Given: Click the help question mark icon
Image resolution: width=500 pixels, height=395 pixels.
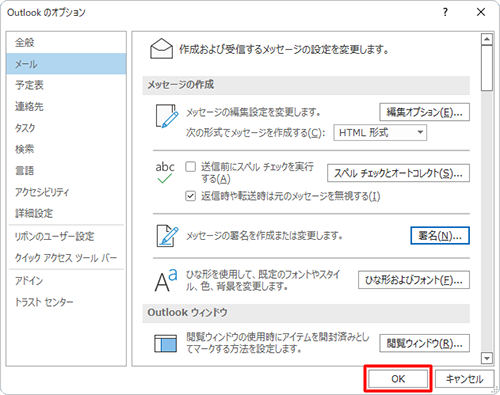Looking at the screenshot, I should pyautogui.click(x=445, y=12).
